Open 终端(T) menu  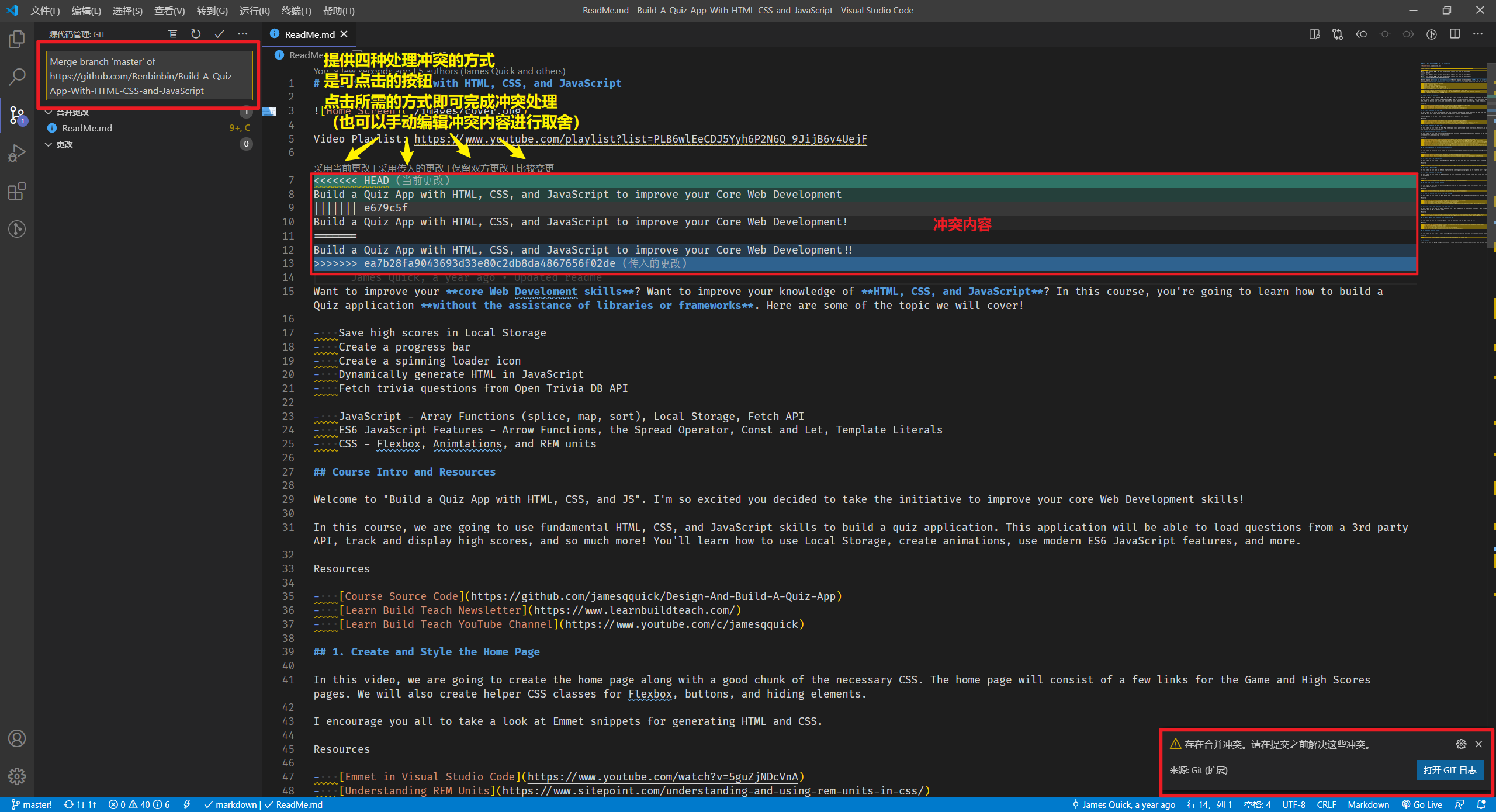tap(296, 11)
